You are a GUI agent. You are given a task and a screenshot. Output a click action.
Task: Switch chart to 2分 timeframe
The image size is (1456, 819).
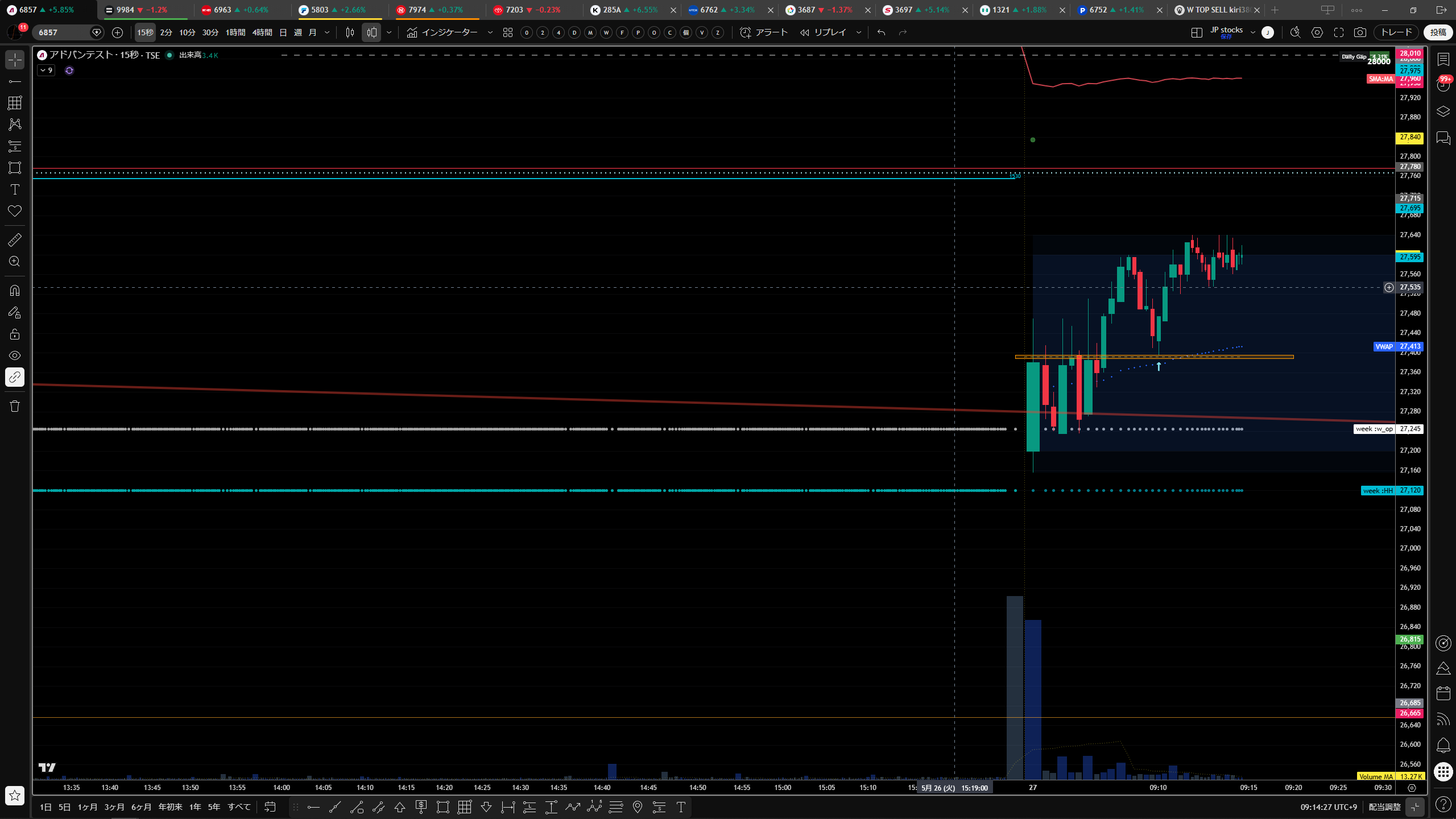pos(166,32)
